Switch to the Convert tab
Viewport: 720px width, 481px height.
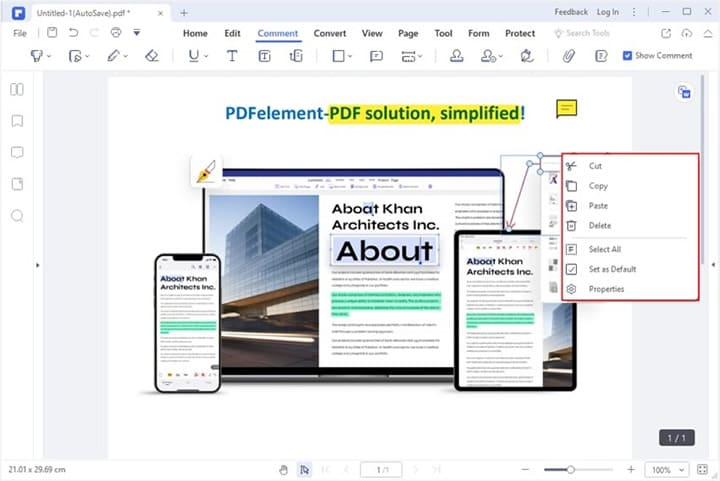click(330, 33)
